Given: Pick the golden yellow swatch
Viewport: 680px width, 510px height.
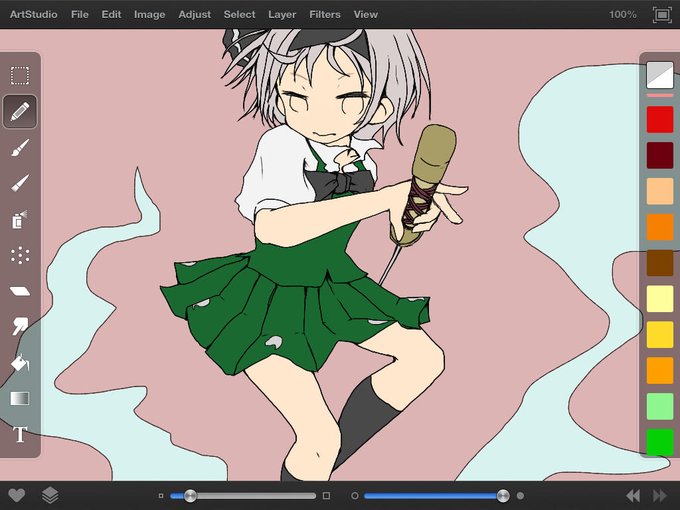Looking at the screenshot, I should (x=660, y=334).
